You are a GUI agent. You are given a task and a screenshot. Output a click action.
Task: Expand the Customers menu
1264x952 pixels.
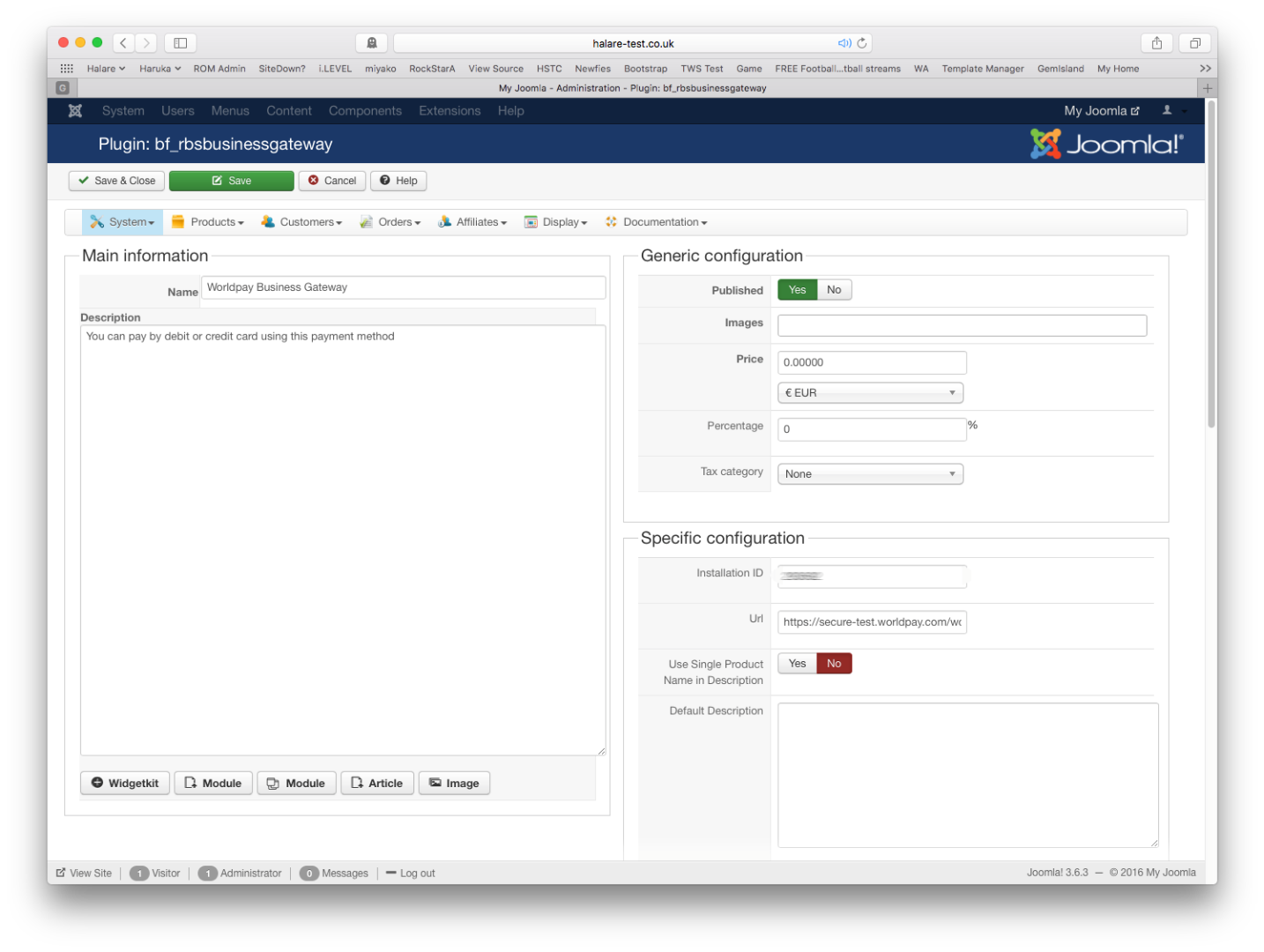(x=301, y=222)
